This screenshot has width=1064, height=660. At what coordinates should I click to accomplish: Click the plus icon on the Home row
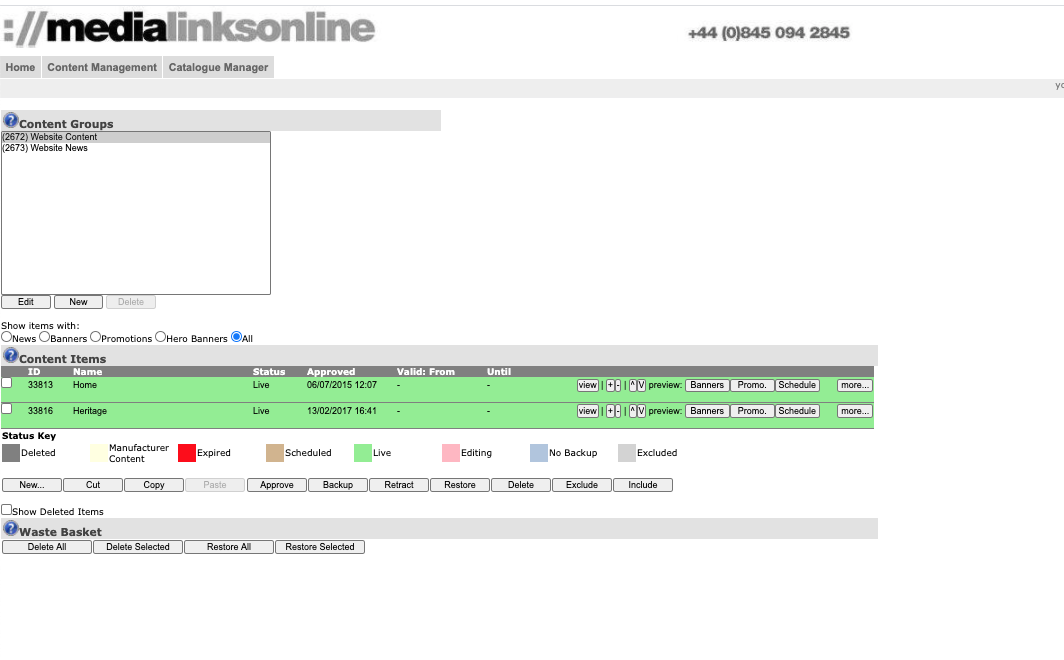[610, 385]
